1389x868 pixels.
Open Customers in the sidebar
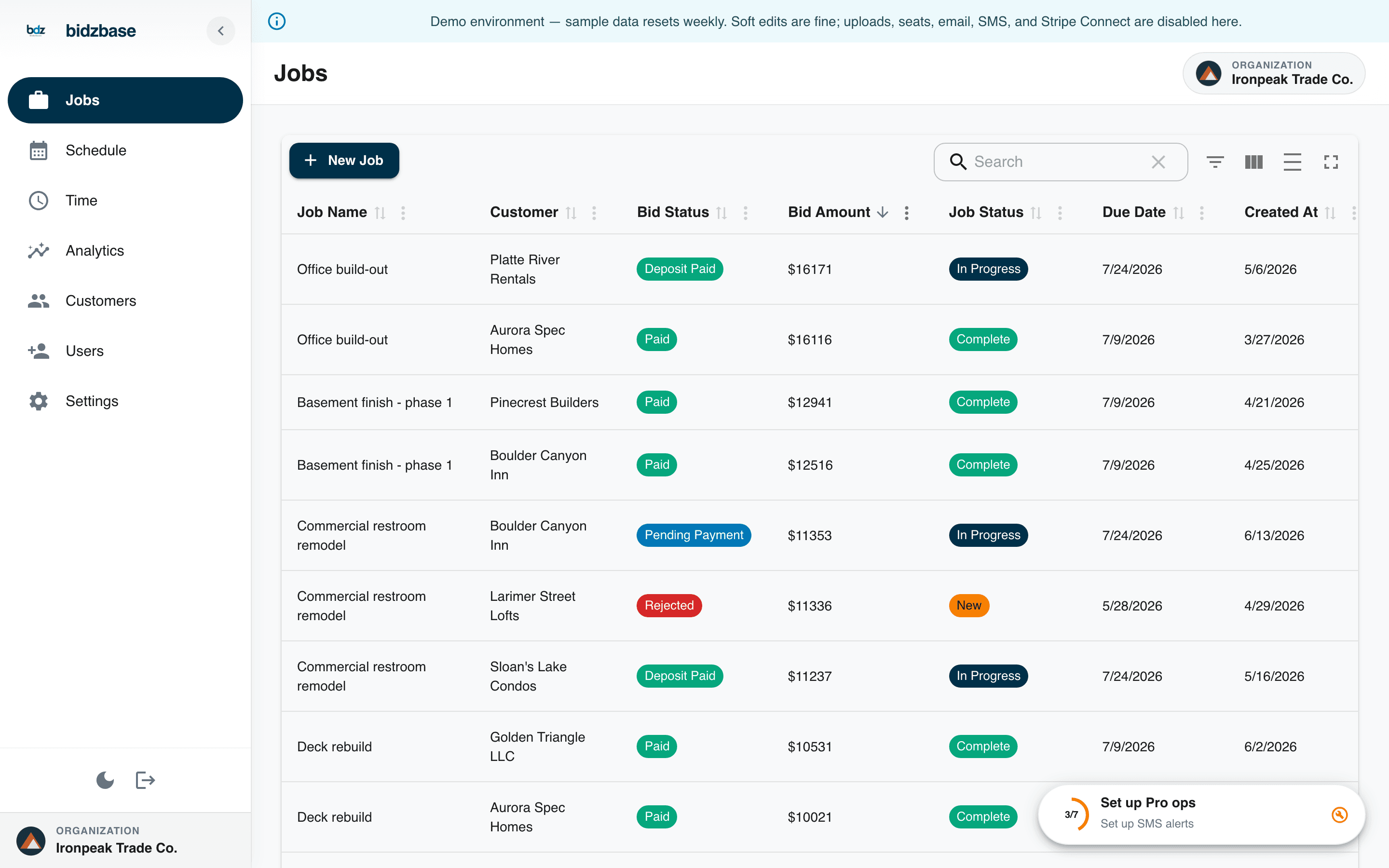coord(125,301)
